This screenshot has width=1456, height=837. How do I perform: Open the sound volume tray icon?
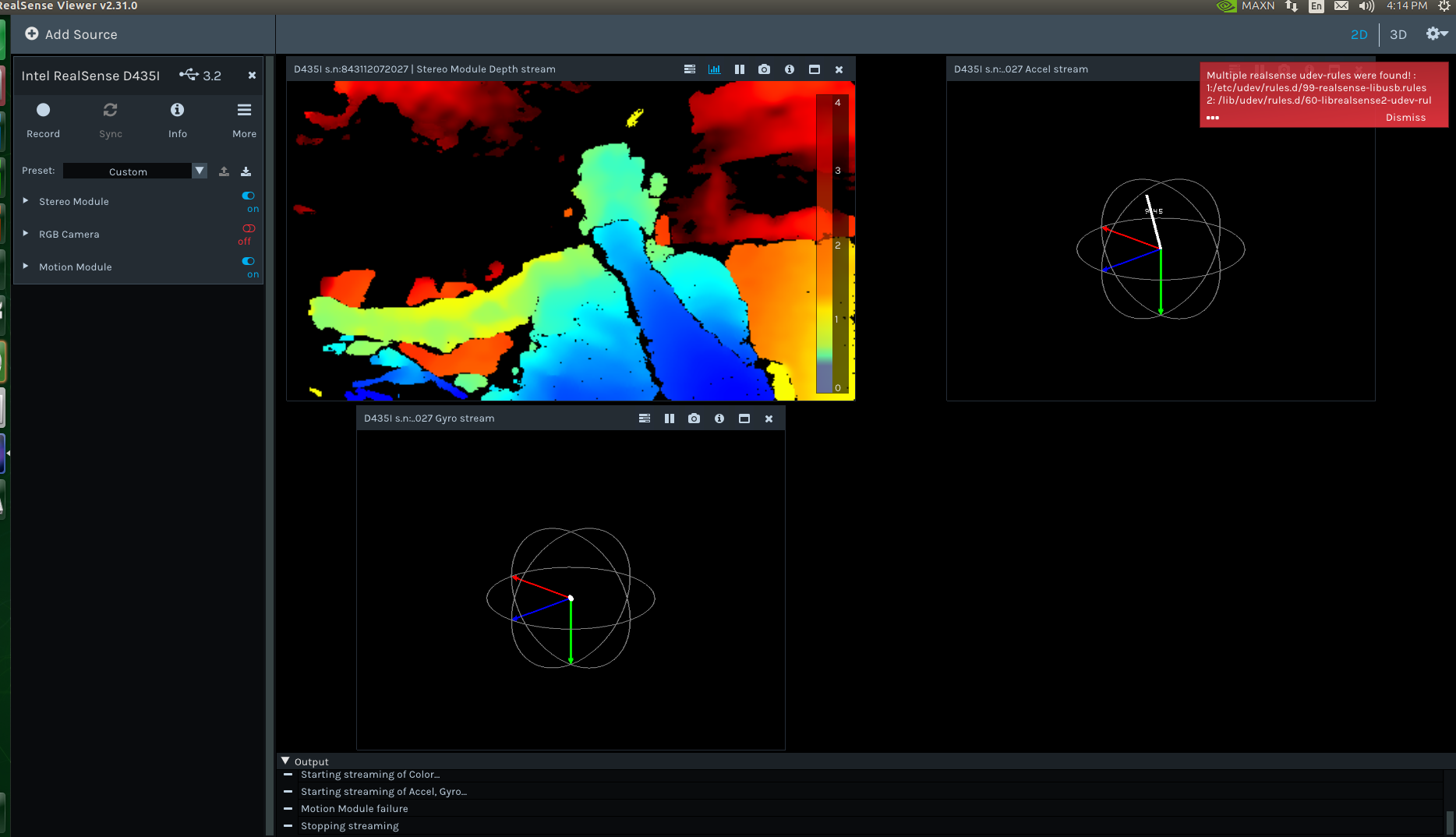[1366, 6]
